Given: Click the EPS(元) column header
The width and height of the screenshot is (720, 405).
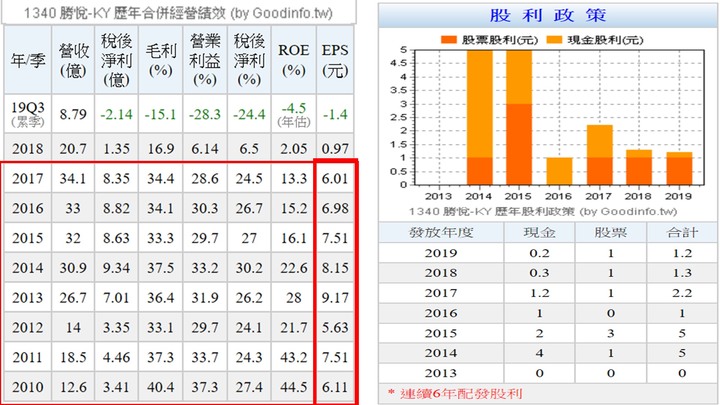Looking at the screenshot, I should tap(335, 60).
